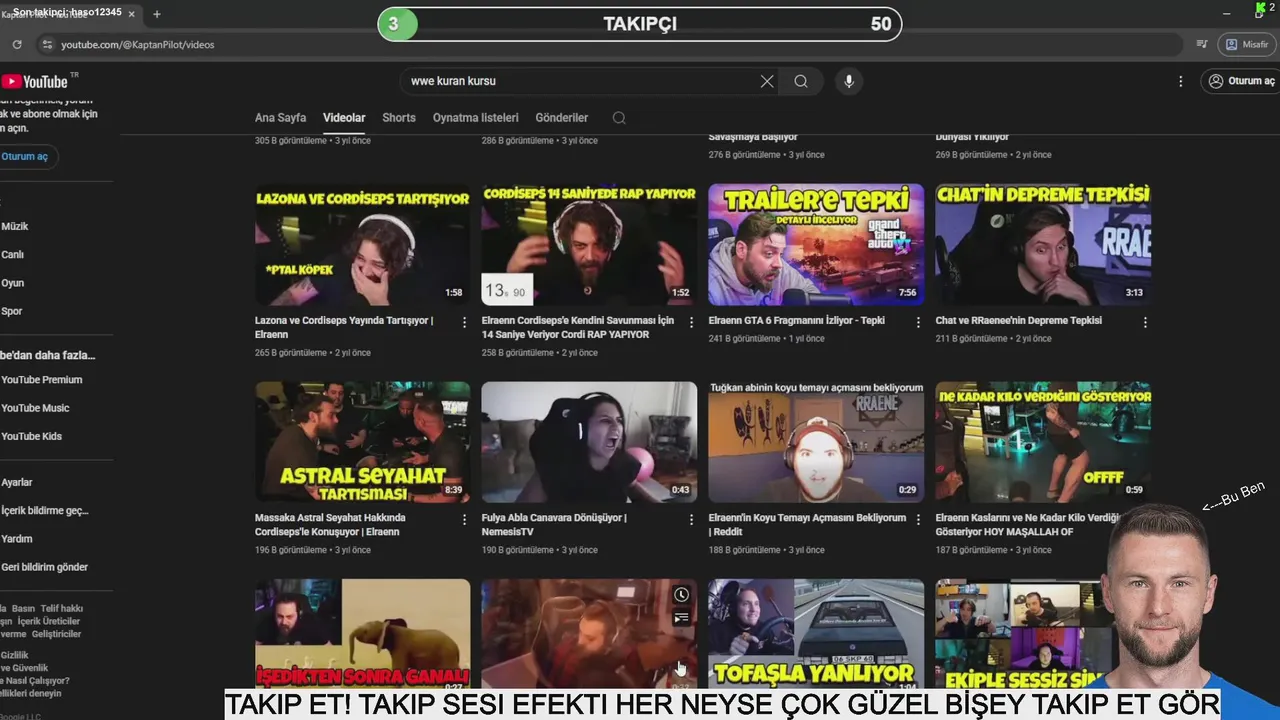Play Fulya Abla Canavara thumbnail
This screenshot has width=1280, height=720.
[589, 441]
